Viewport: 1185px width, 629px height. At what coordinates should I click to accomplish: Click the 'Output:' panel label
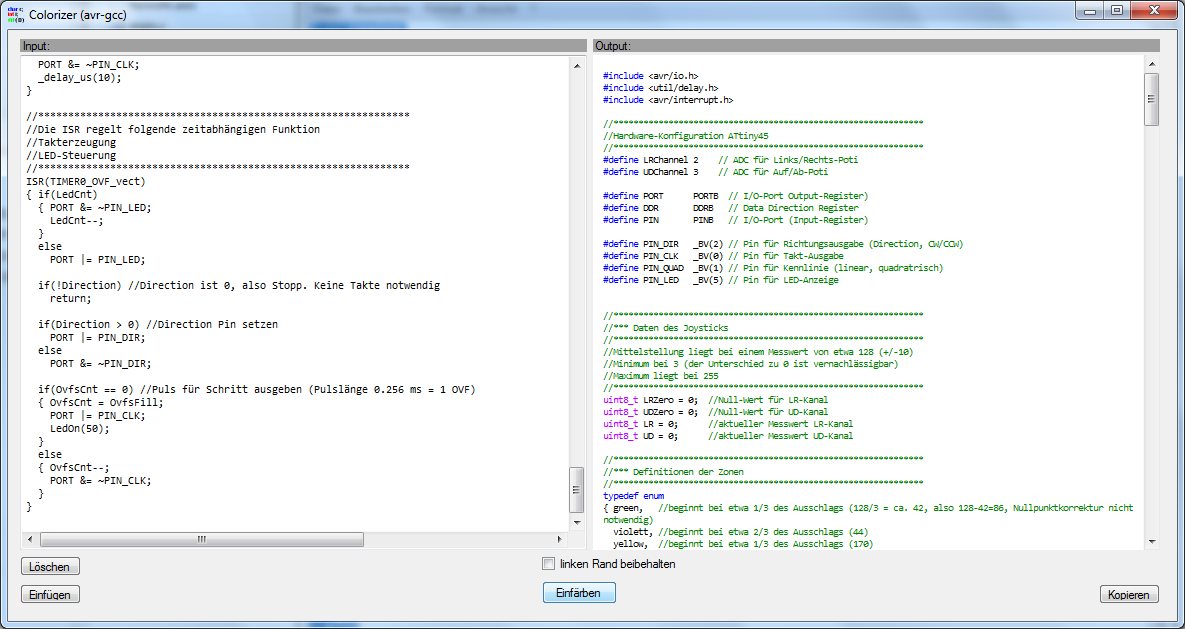(613, 46)
